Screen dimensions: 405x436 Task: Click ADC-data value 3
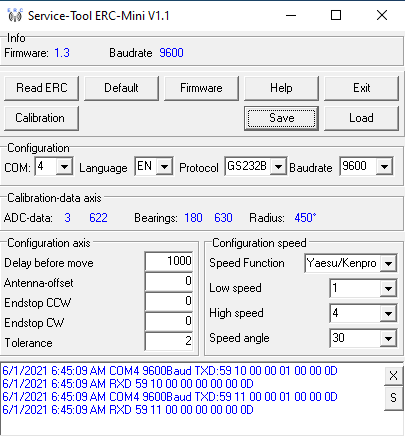tap(68, 218)
